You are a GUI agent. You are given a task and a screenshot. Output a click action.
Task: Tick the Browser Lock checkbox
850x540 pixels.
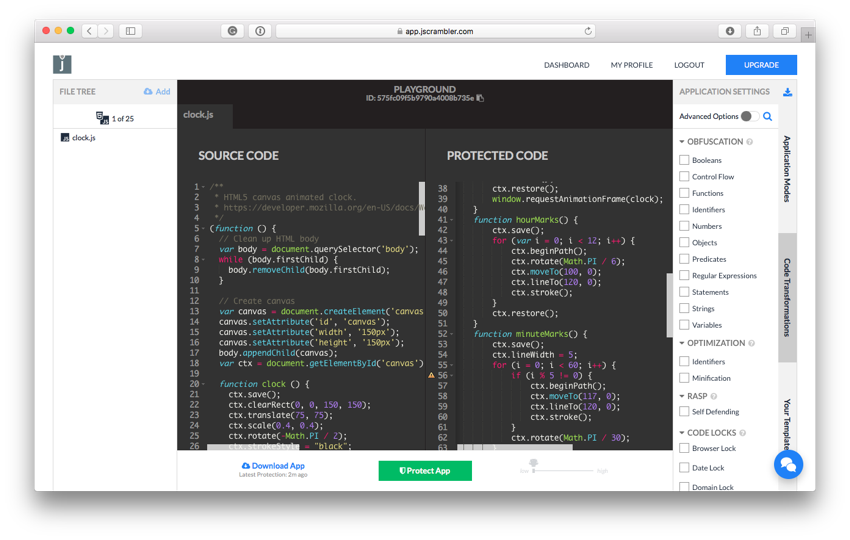(684, 448)
